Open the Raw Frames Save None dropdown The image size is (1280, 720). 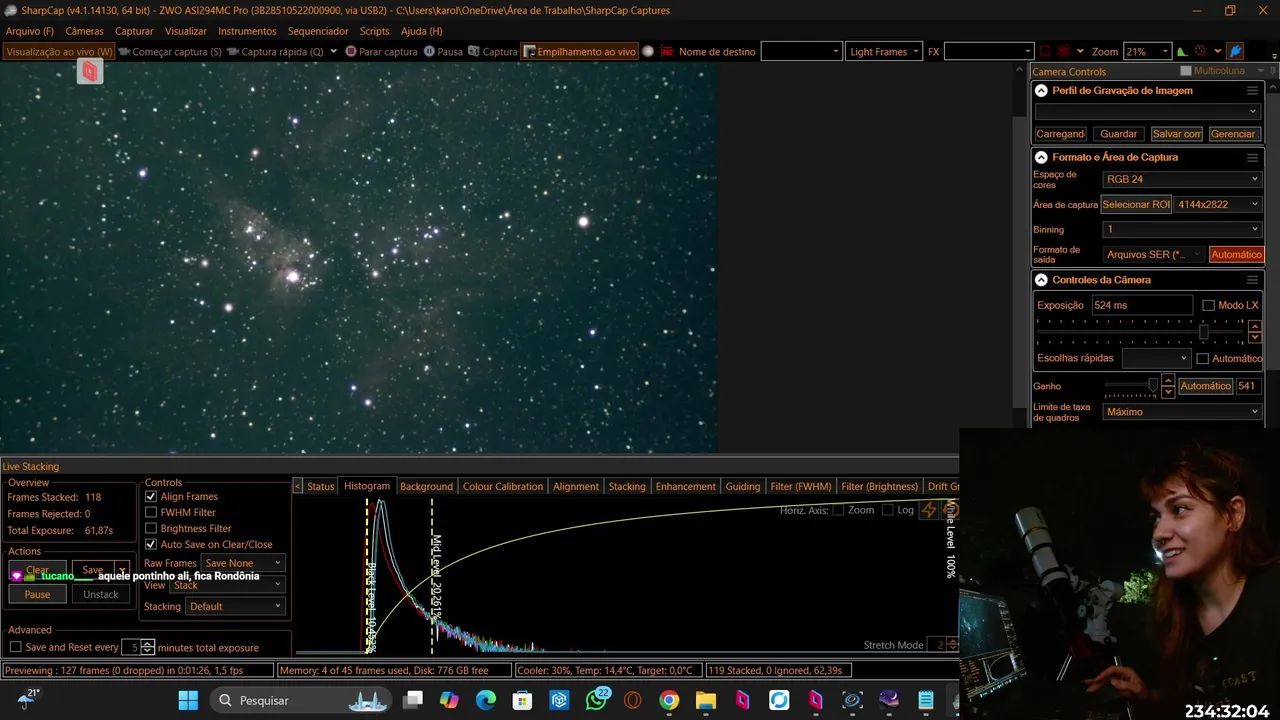pos(243,563)
